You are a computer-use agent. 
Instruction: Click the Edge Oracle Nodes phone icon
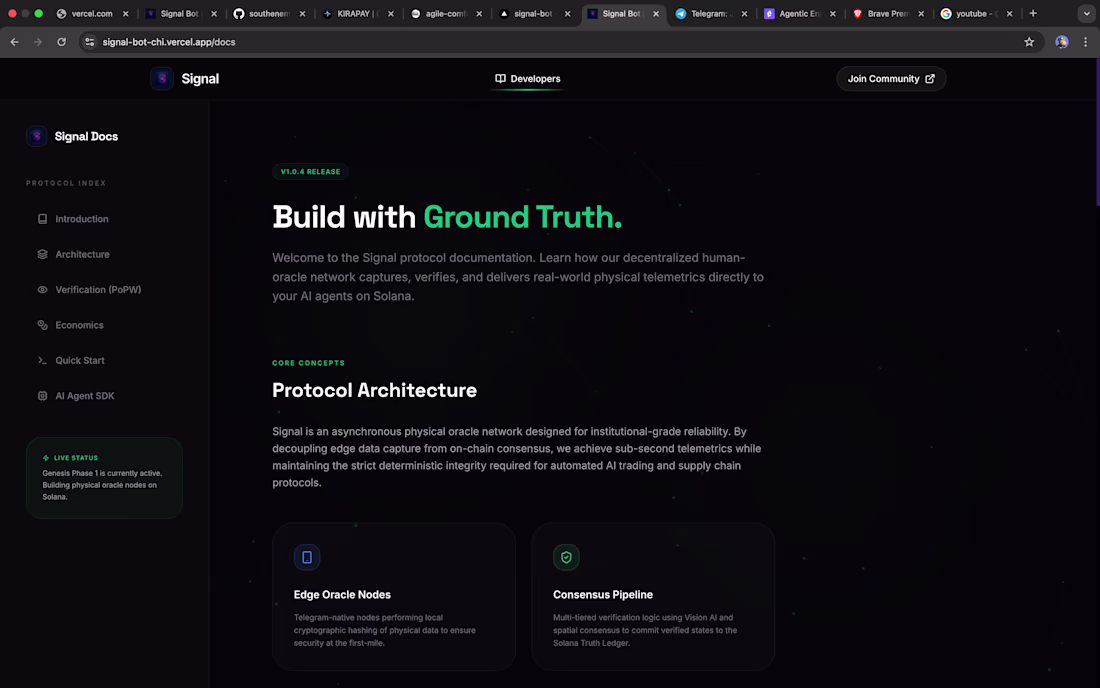tap(307, 557)
